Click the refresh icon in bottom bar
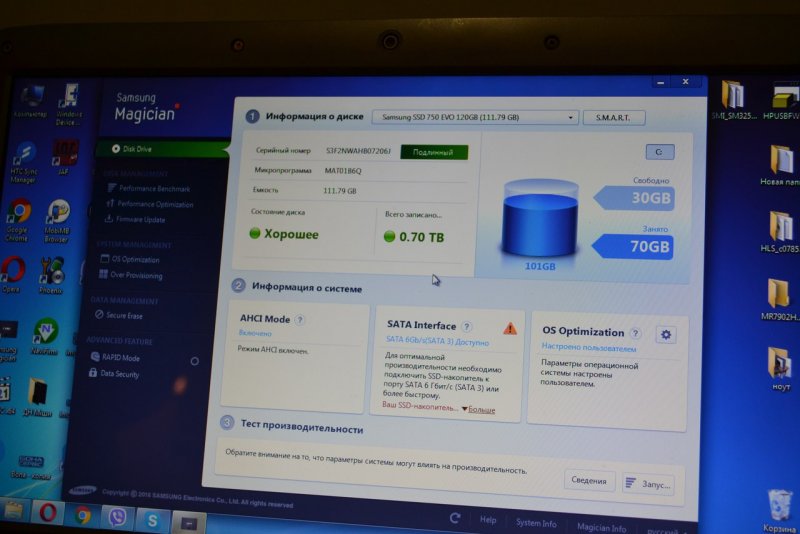This screenshot has width=800, height=534. coord(455,518)
